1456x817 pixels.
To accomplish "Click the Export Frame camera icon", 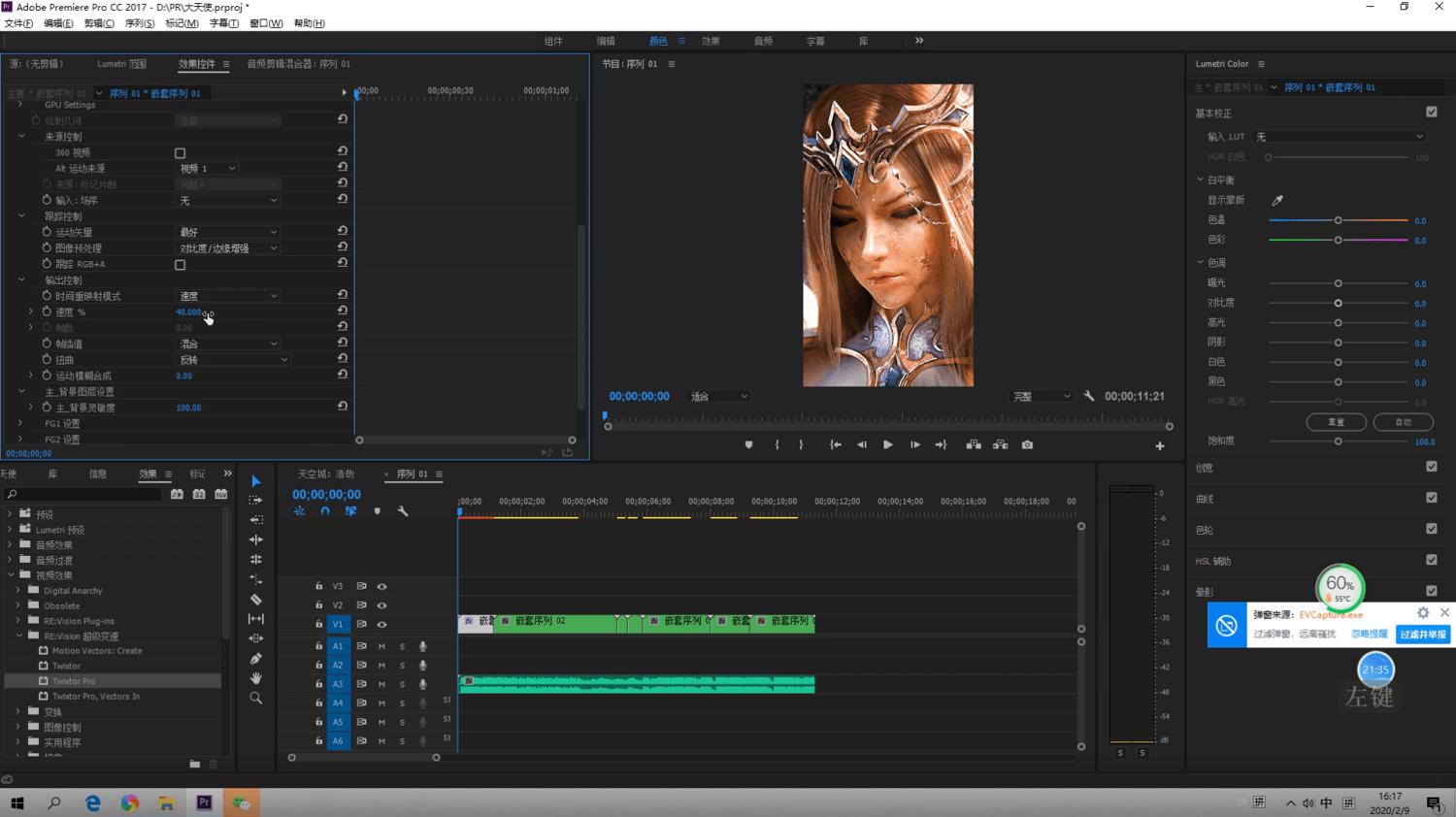I will point(1027,445).
